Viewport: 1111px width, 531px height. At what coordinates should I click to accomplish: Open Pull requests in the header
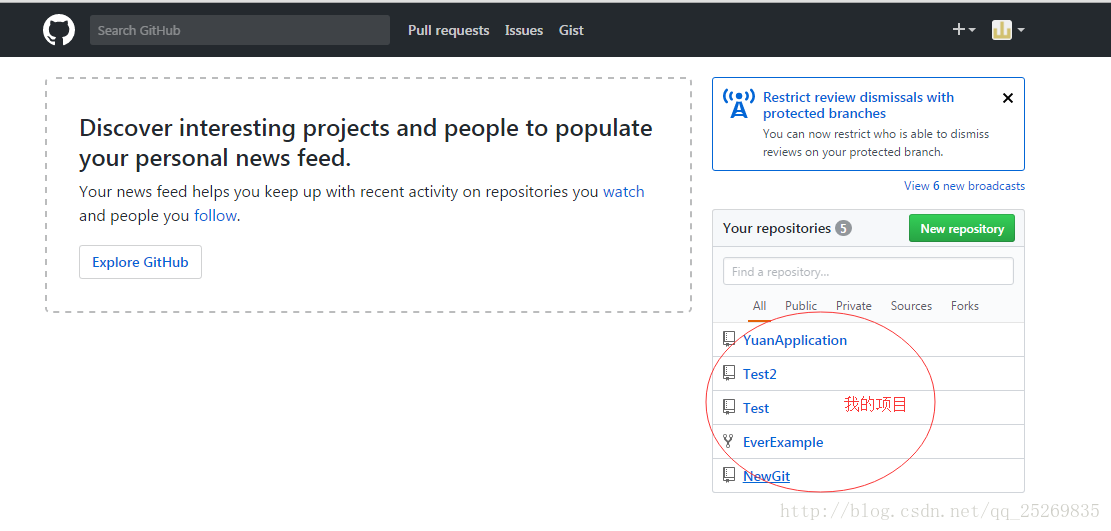449,30
